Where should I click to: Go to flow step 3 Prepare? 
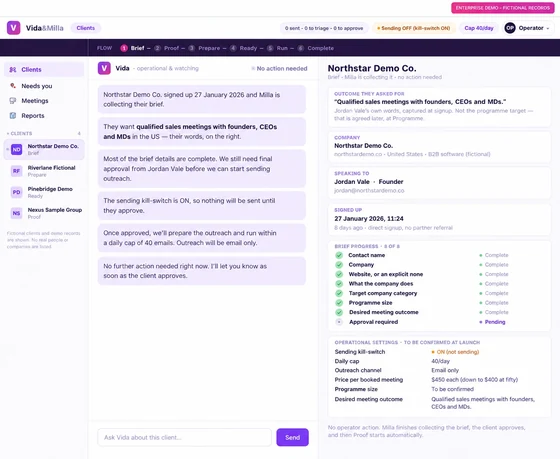click(x=204, y=48)
